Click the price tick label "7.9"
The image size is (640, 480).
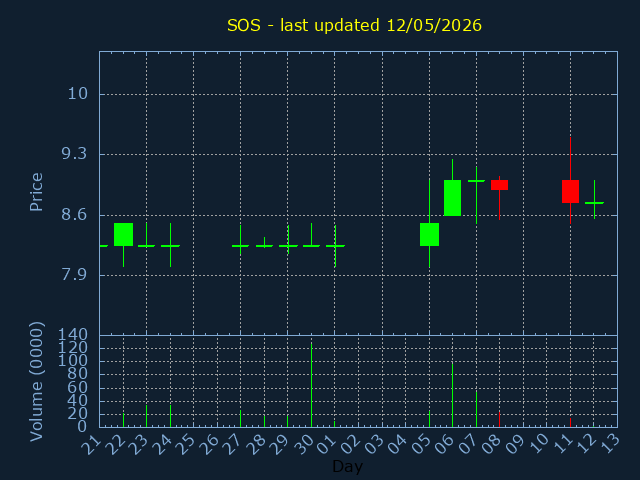[74, 275]
